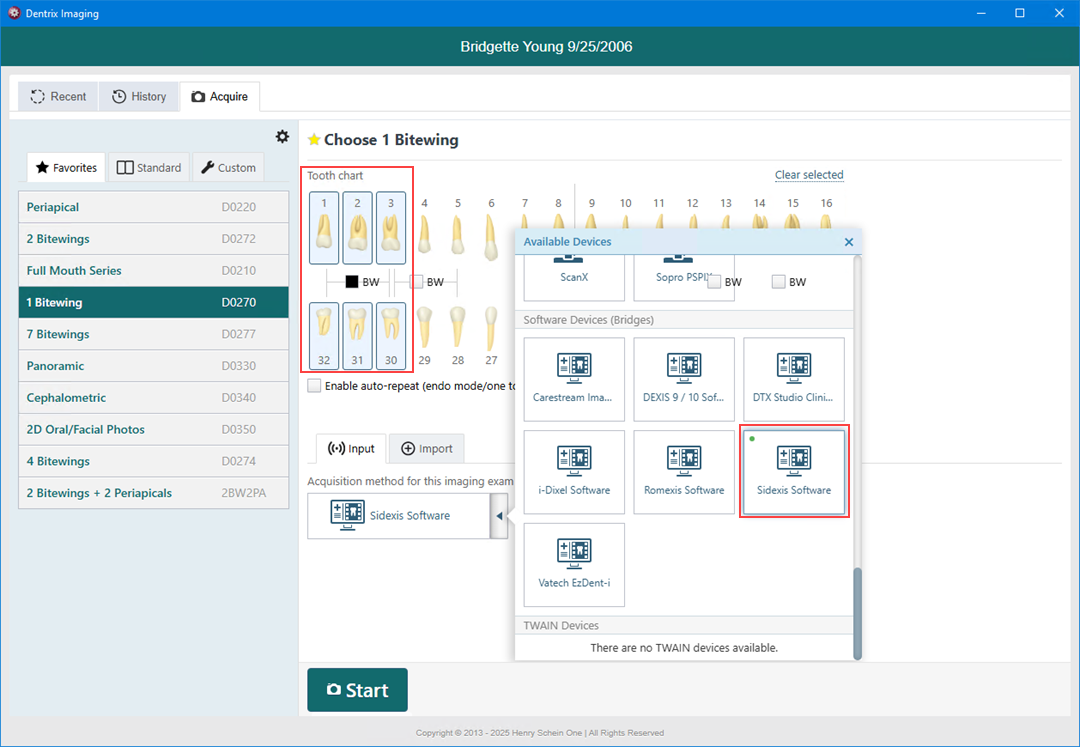
Task: Choose the DEXIS 9 / 10 Software device
Action: point(684,377)
